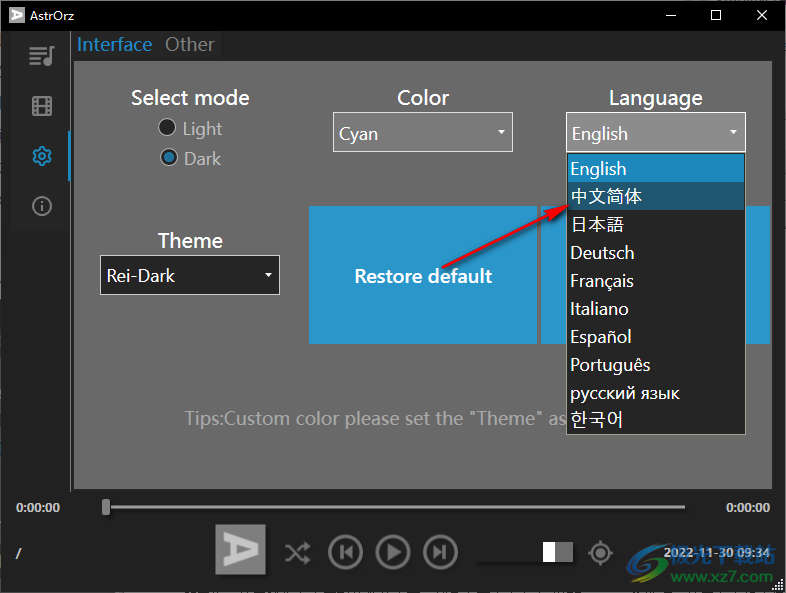The image size is (786, 593).
Task: Click the AstrOrz title bar app icon
Action: tap(17, 15)
